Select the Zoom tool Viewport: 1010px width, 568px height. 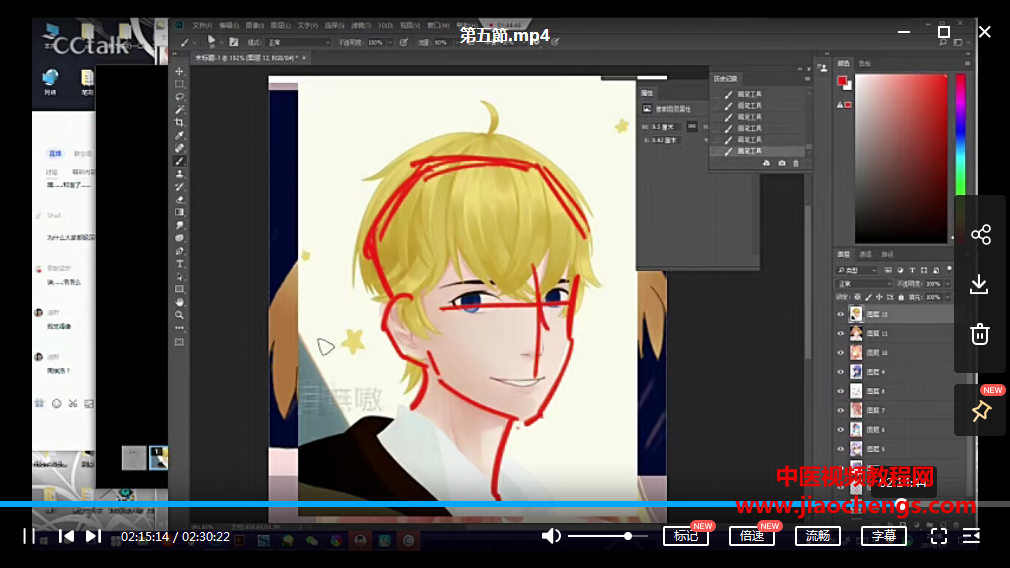[180, 315]
